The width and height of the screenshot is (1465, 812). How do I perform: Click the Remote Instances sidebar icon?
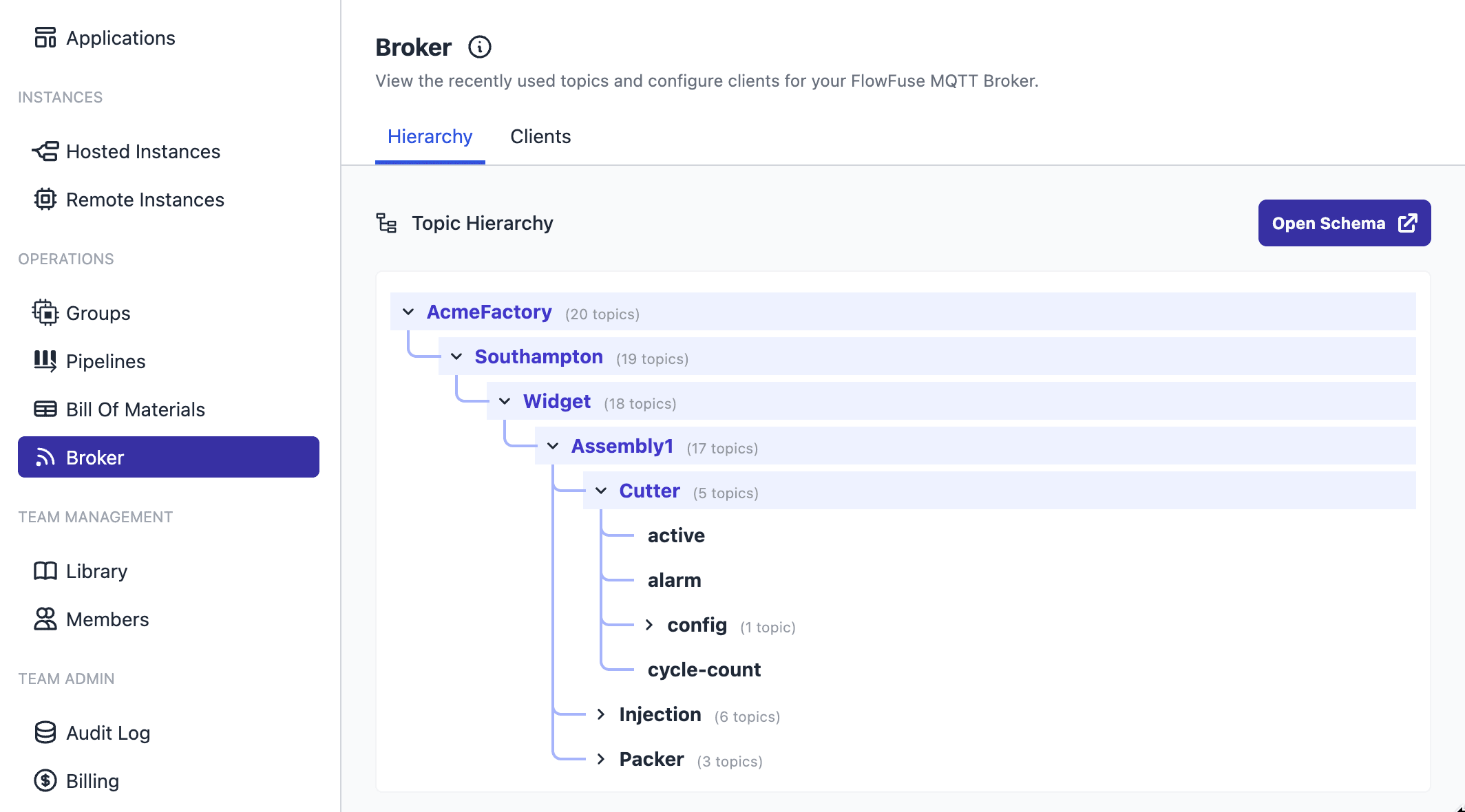(x=45, y=200)
